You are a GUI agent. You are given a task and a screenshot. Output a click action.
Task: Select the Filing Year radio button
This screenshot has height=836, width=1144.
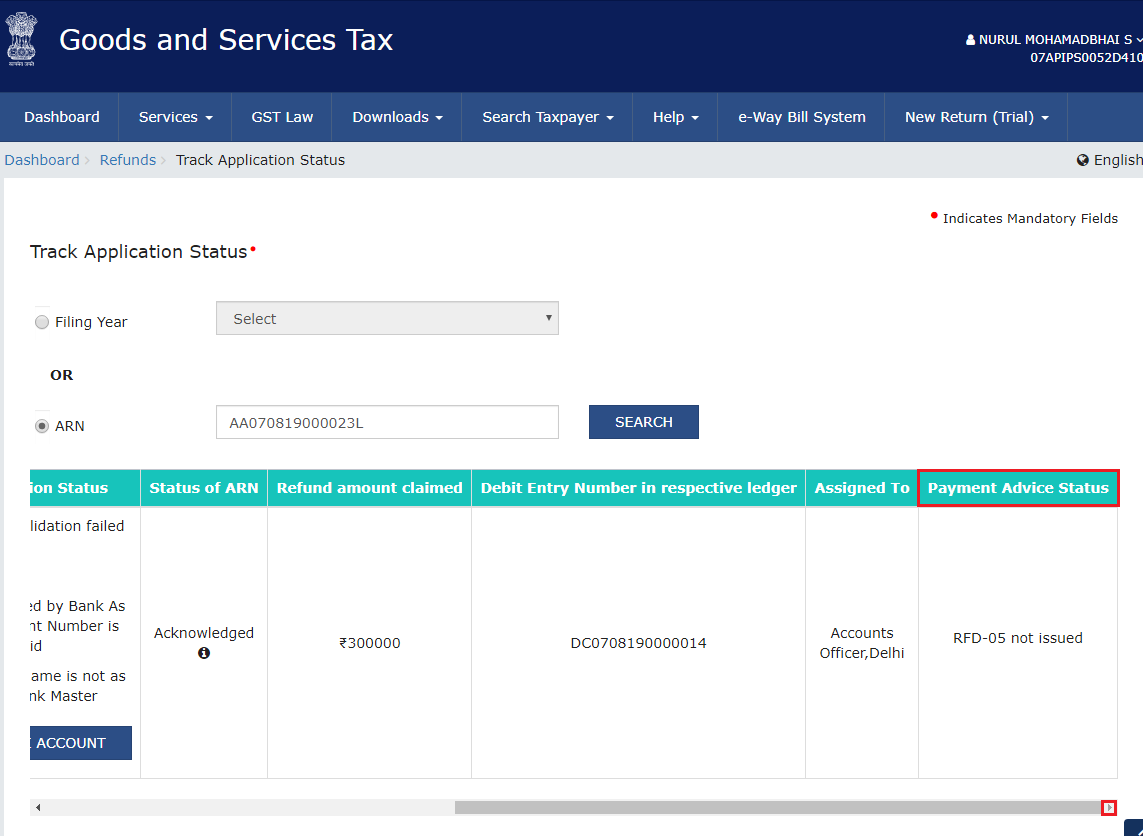tap(42, 322)
